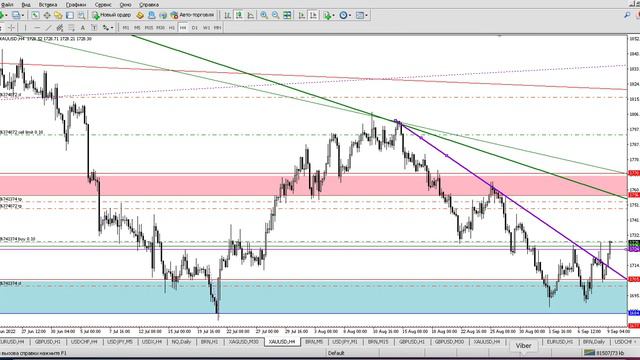This screenshot has height=360, width=640.
Task: Select the vertical line drawing tool
Action: pos(25,28)
